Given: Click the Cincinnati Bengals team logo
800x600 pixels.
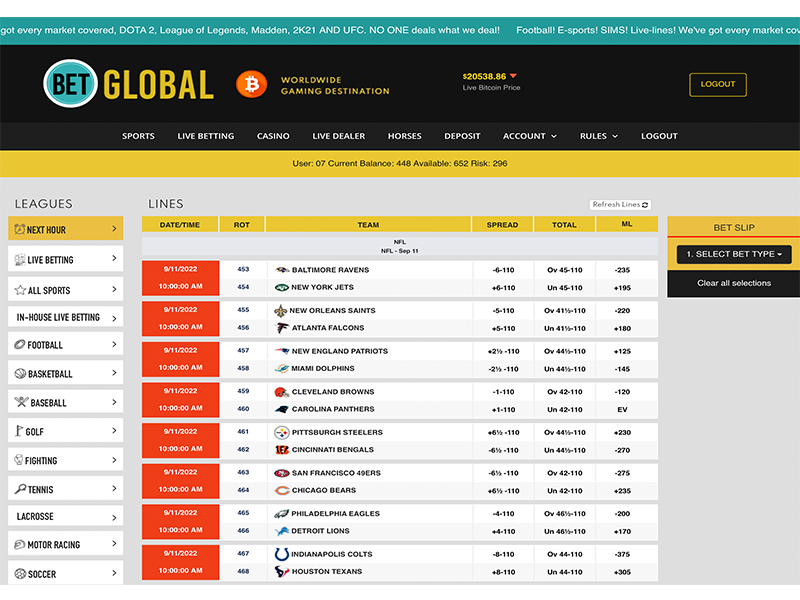Looking at the screenshot, I should pos(282,449).
